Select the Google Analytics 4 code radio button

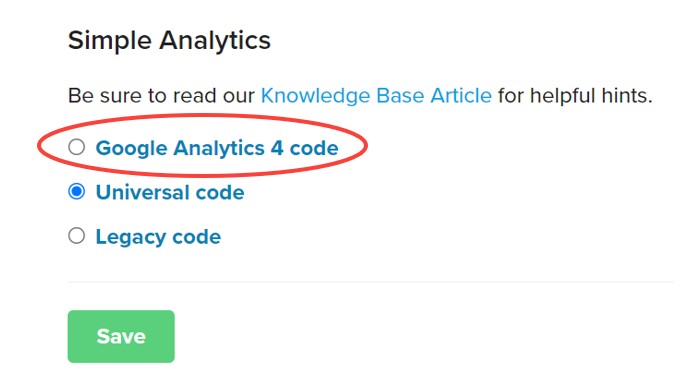pos(76,147)
